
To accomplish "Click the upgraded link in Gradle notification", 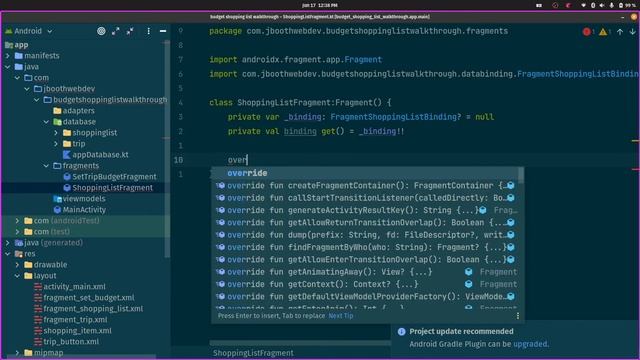I will tap(530, 344).
